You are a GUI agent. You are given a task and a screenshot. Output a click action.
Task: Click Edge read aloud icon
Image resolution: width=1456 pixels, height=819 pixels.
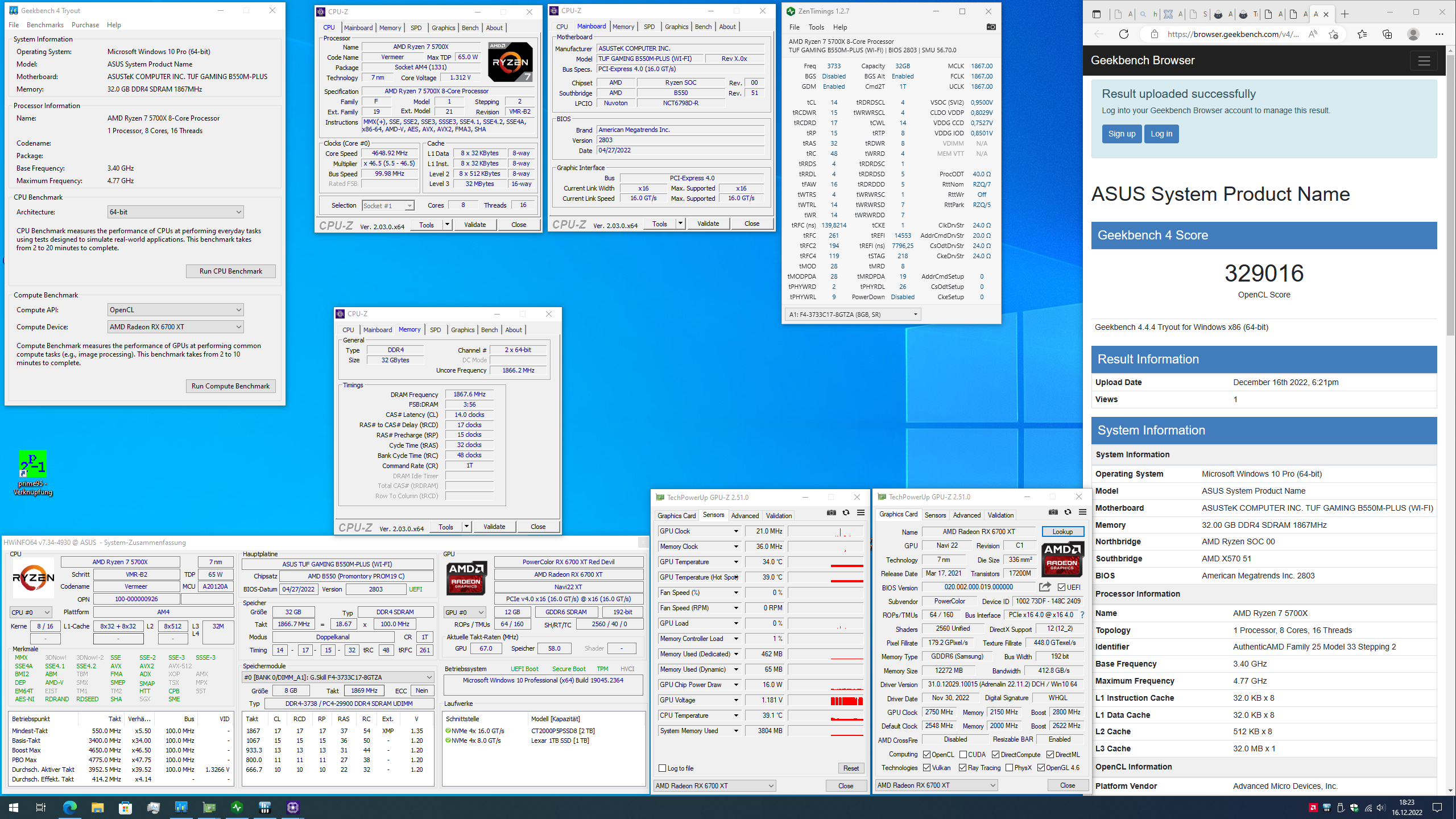[x=1313, y=34]
